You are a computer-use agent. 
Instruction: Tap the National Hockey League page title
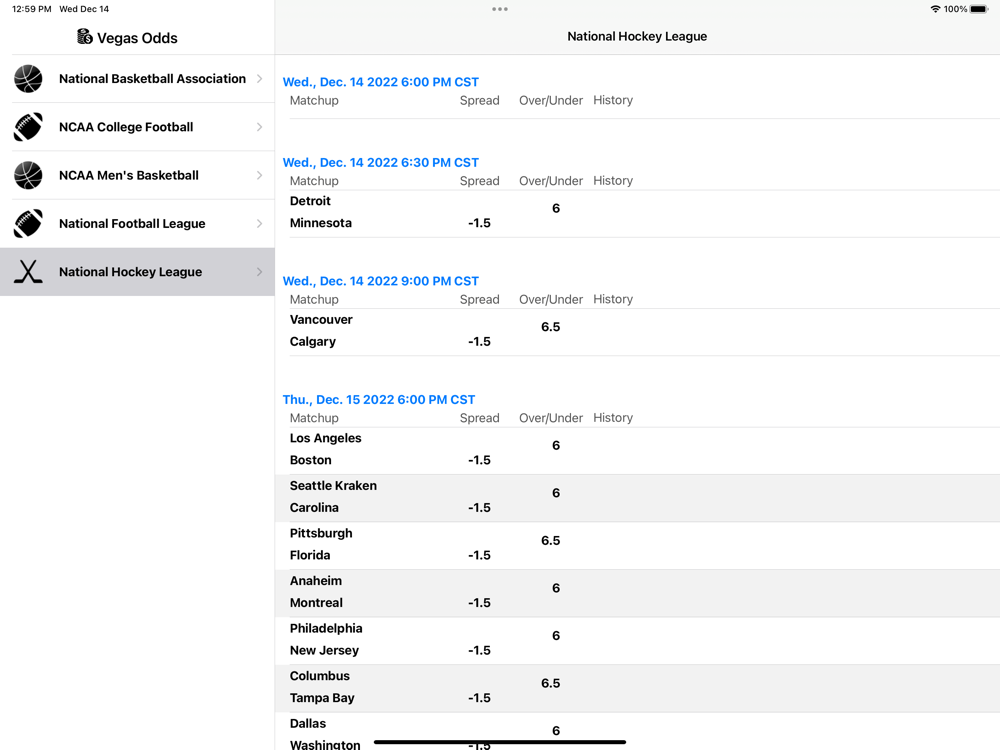[x=637, y=36]
